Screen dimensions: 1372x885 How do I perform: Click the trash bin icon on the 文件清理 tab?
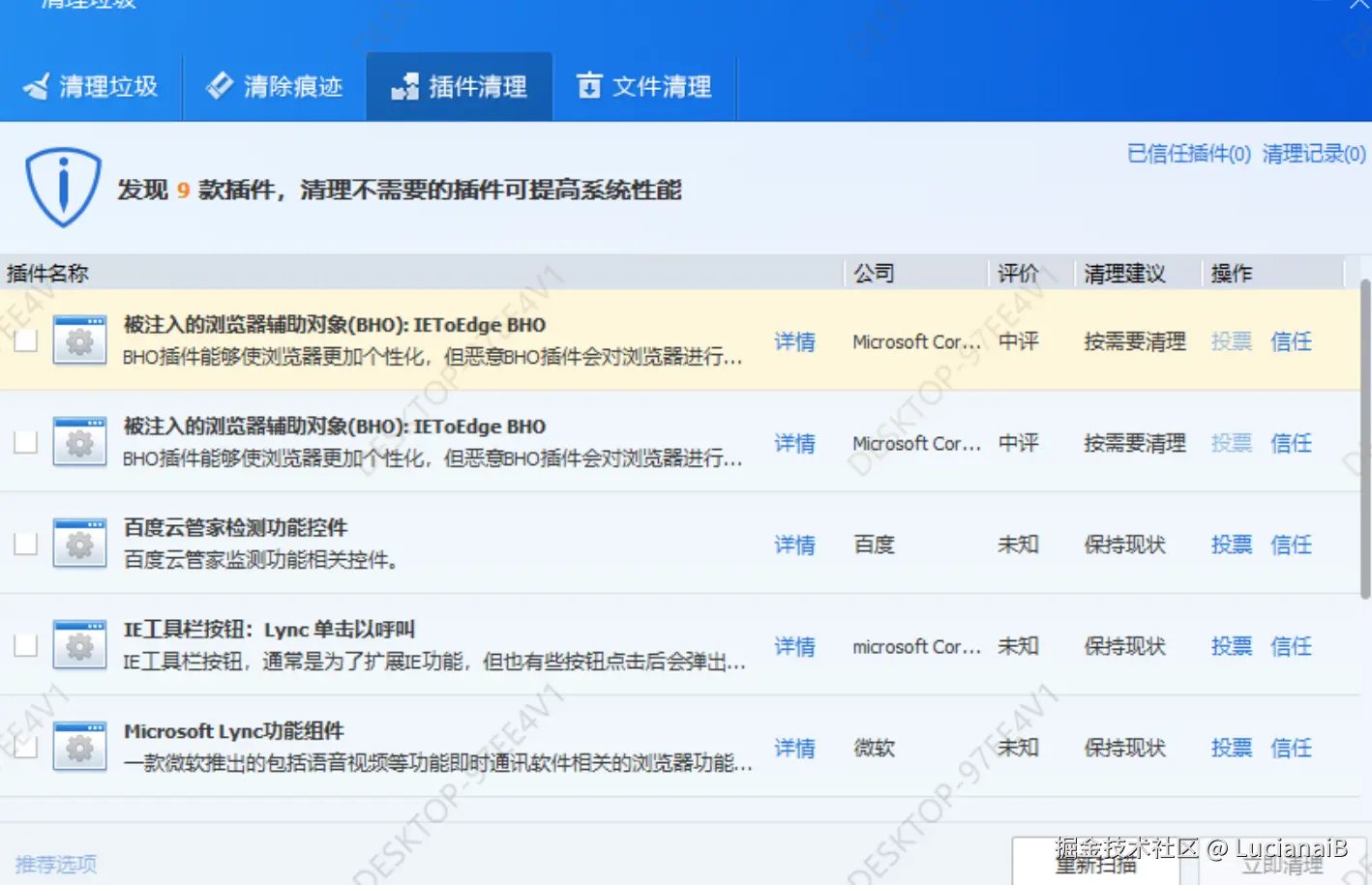coord(588,86)
